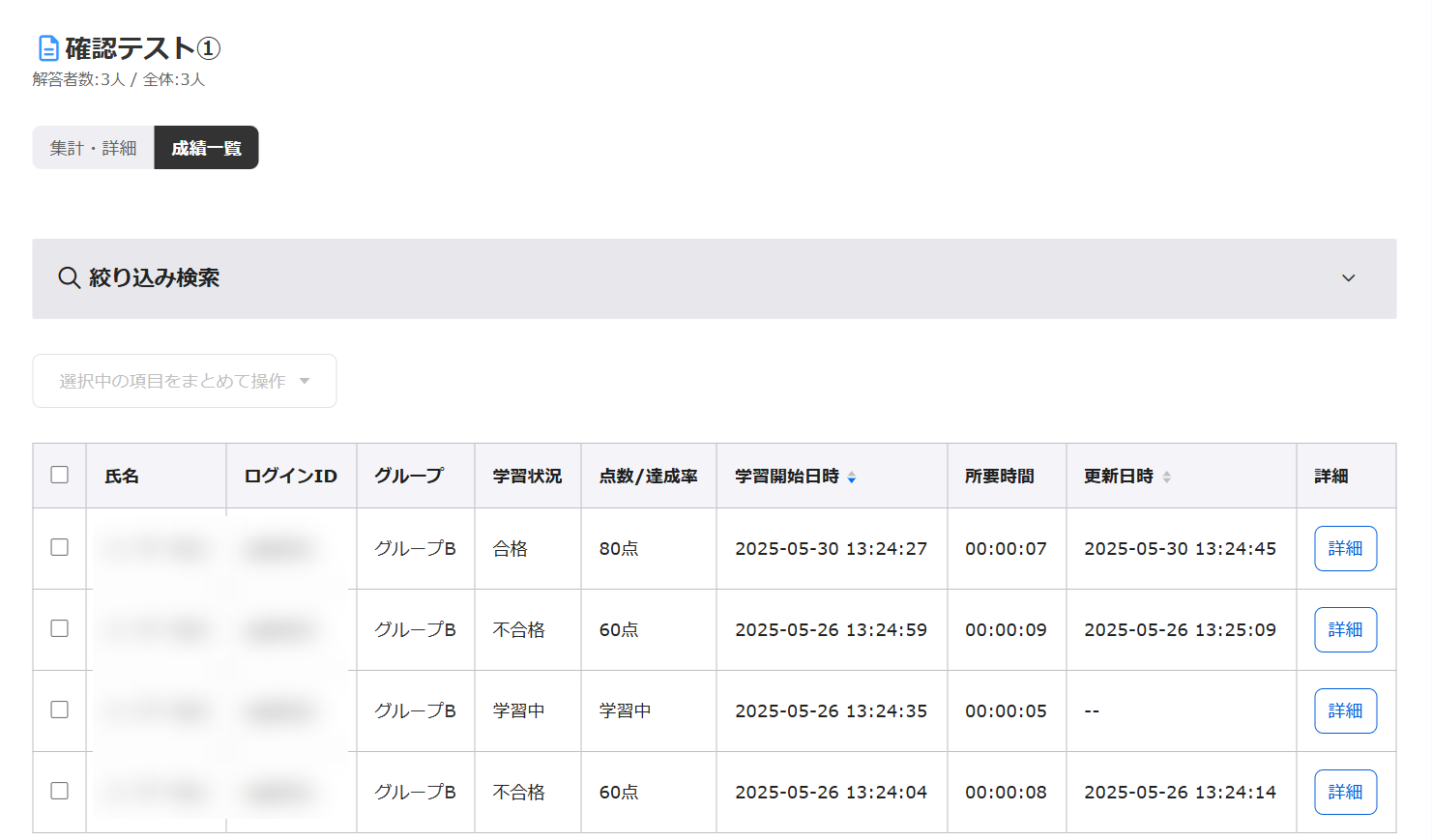
Task: Click the 点数/達成率 column header
Action: [648, 476]
